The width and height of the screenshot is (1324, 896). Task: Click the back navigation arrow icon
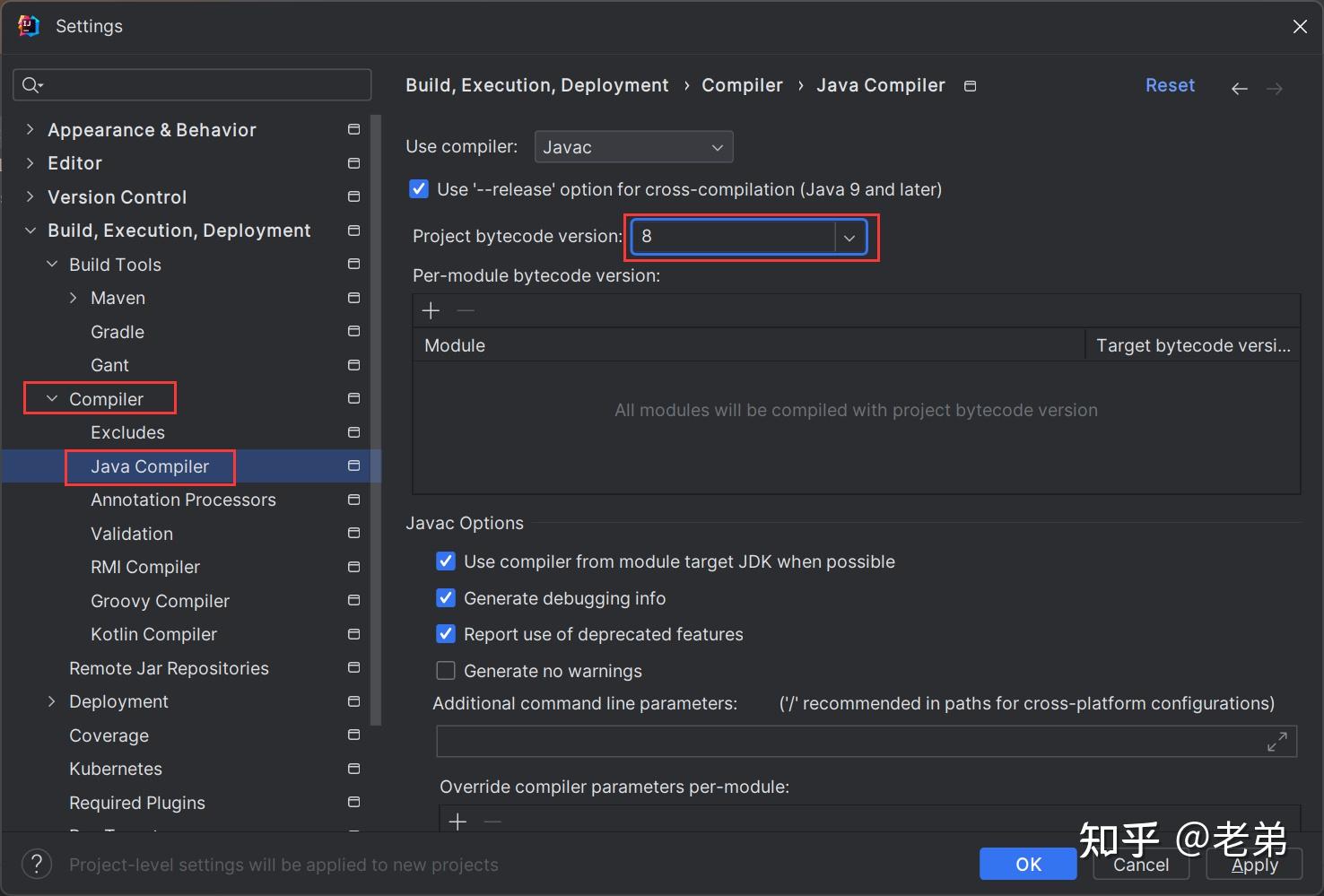[1239, 88]
